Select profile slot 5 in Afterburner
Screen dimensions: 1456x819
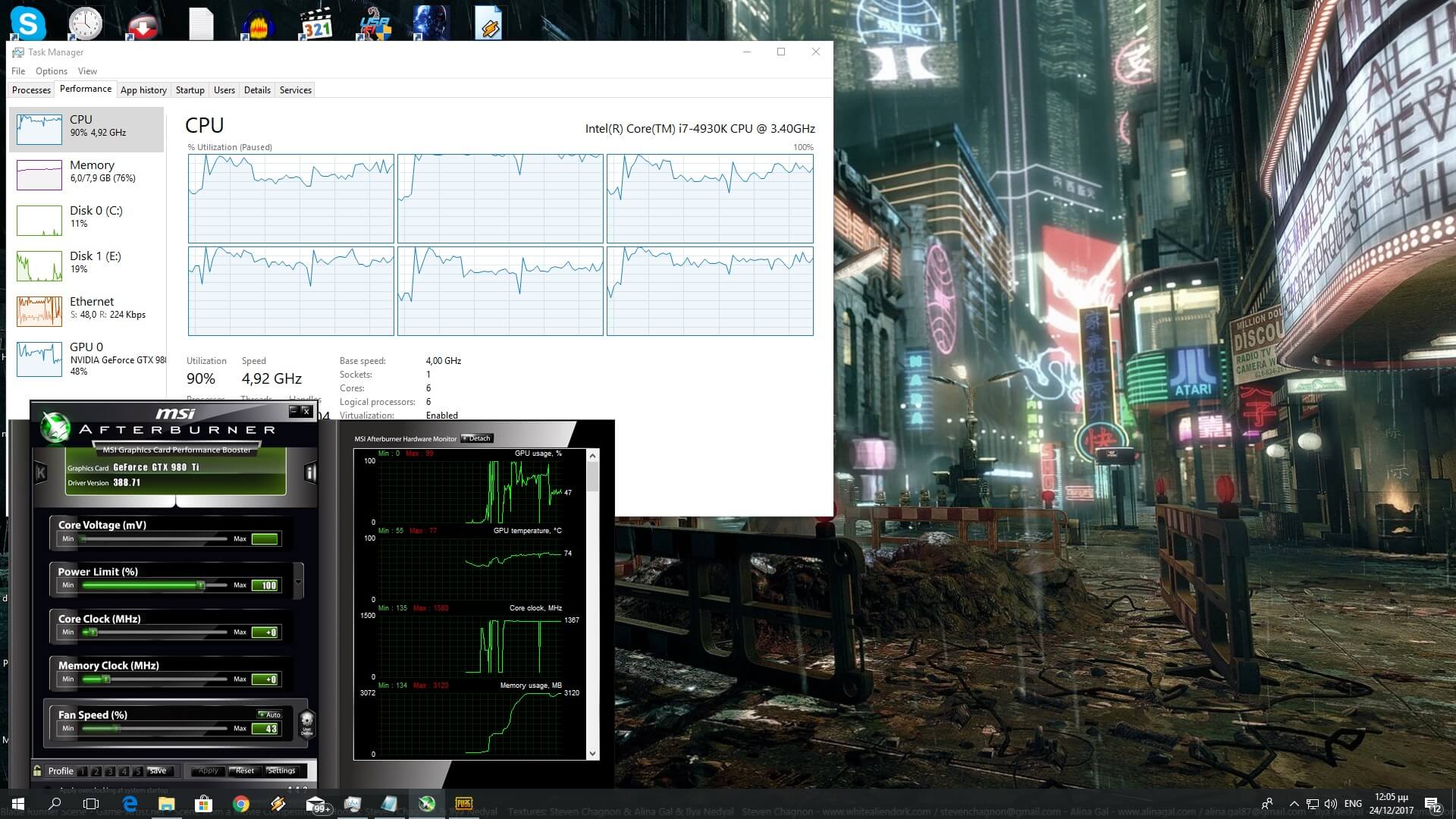click(x=137, y=771)
